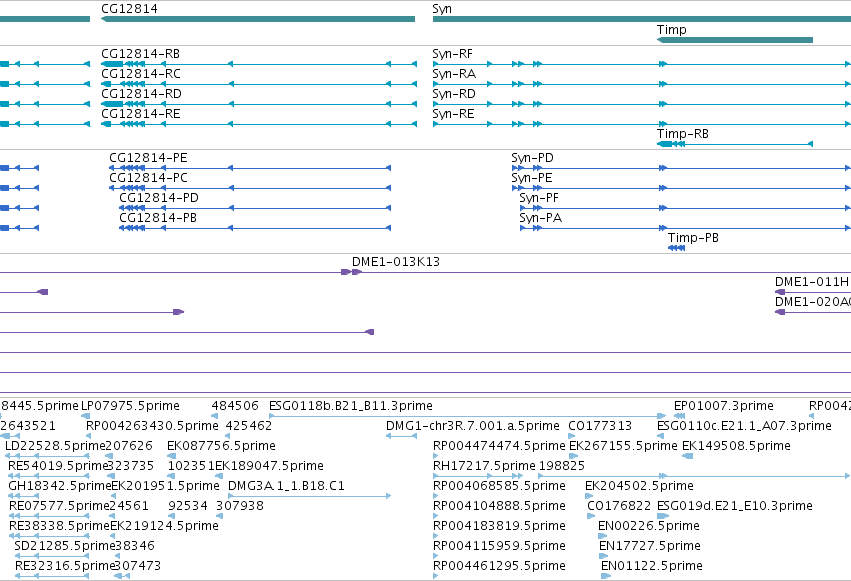Select the EN00226.5prime feature label
851x581 pixels.
tap(649, 526)
